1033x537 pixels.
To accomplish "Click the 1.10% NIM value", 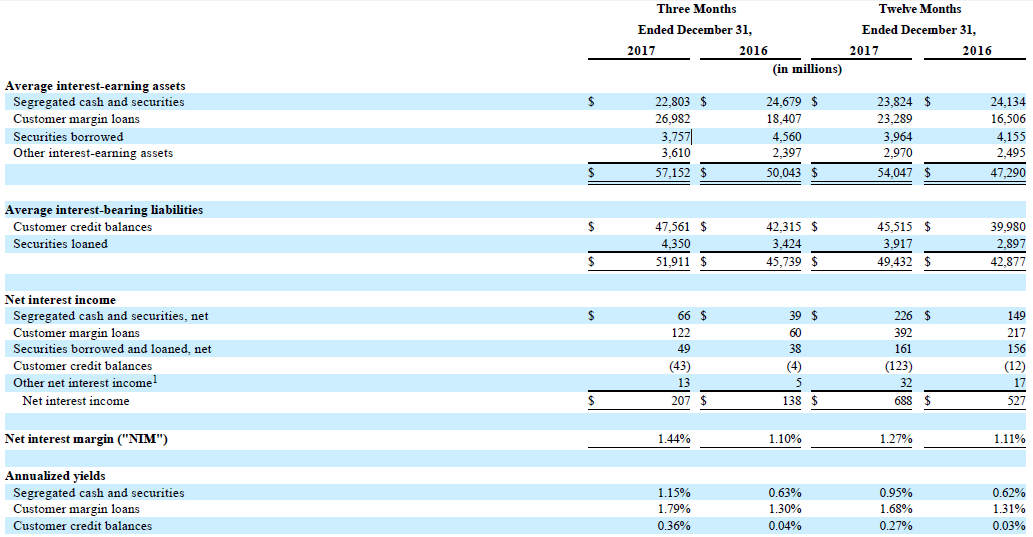I will tap(785, 439).
